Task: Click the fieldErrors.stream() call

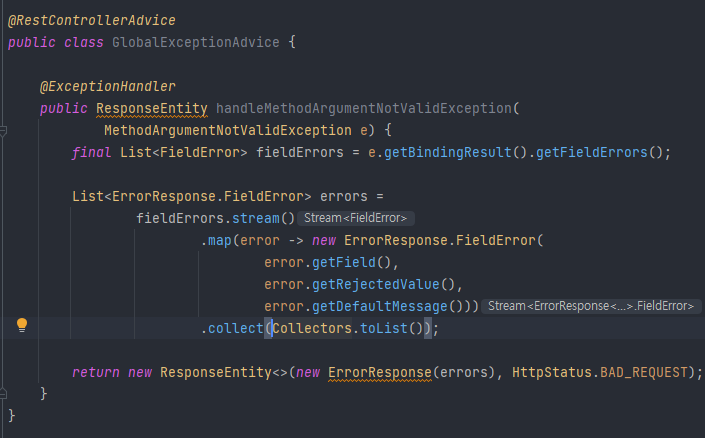Action: tap(215, 219)
